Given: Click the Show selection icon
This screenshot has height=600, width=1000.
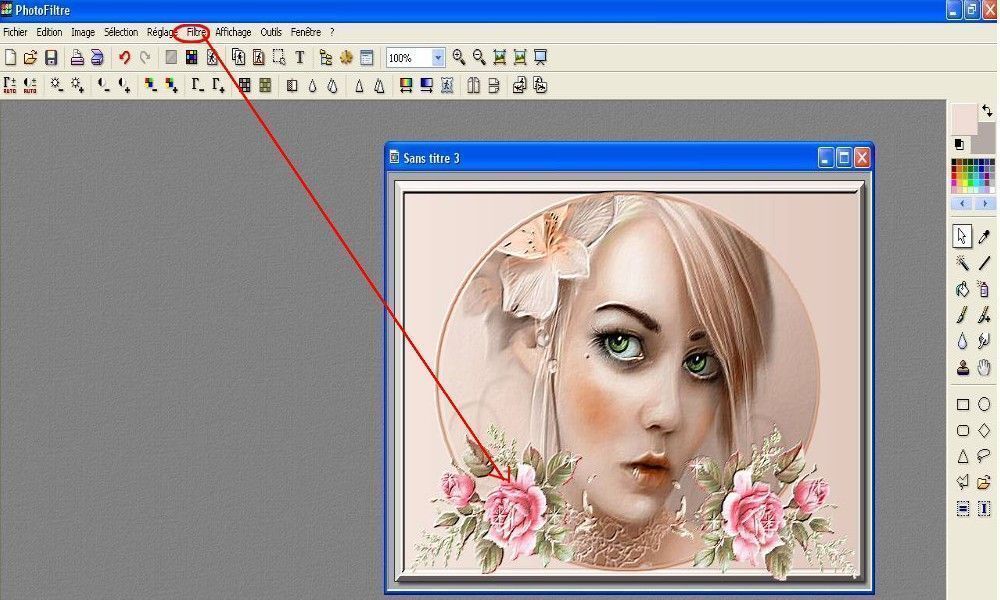Looking at the screenshot, I should 279,57.
